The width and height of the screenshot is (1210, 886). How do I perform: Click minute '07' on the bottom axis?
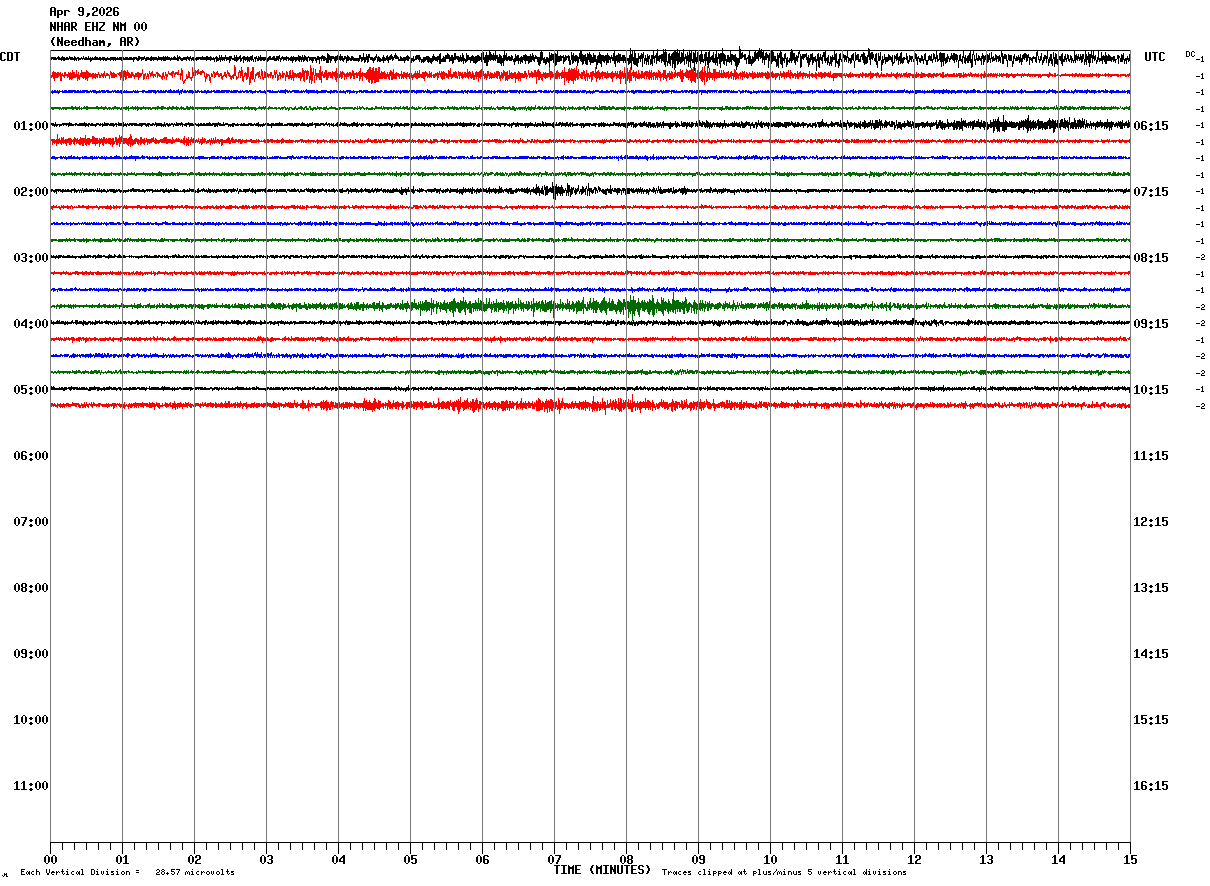554,860
